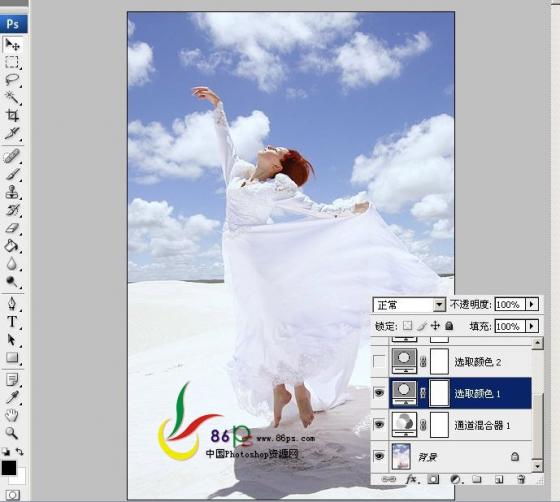Select the Horizontal Type tool
560x502 pixels.
pyautogui.click(x=12, y=322)
